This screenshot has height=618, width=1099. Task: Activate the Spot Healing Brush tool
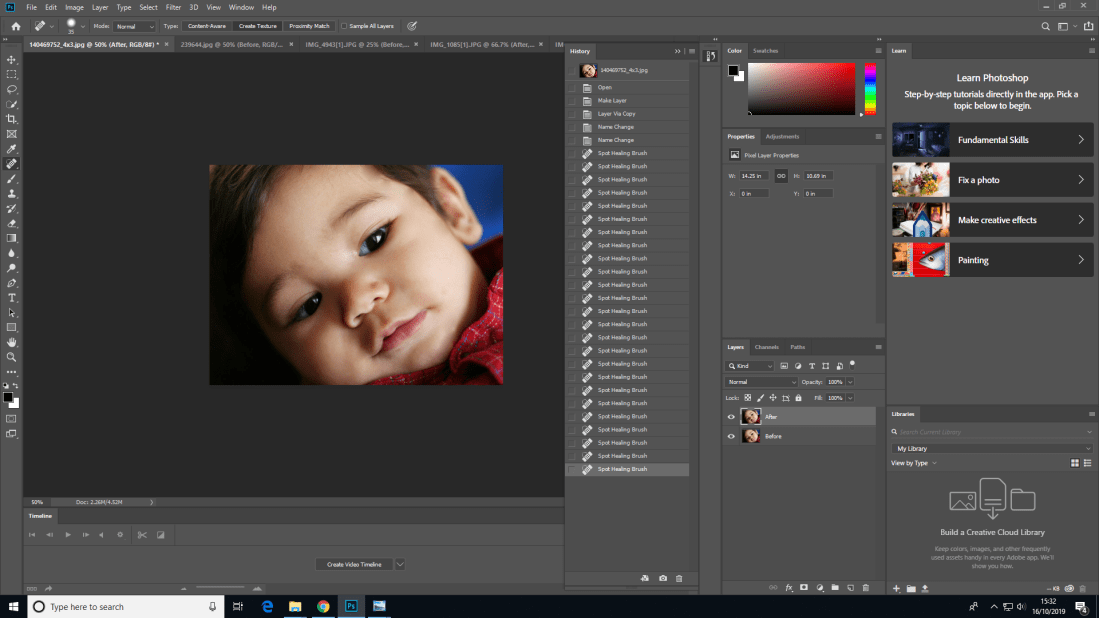pyautogui.click(x=12, y=163)
